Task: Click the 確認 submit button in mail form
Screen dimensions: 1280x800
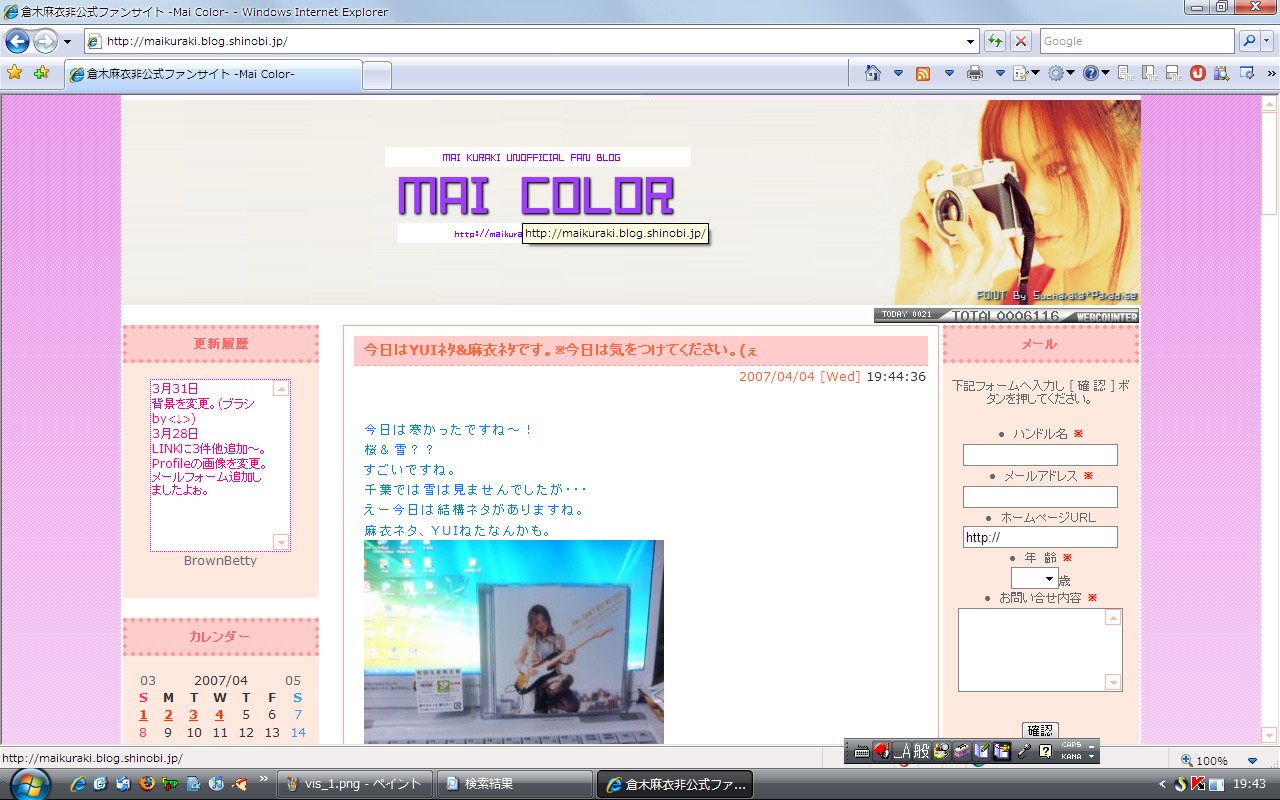Action: tap(1040, 731)
